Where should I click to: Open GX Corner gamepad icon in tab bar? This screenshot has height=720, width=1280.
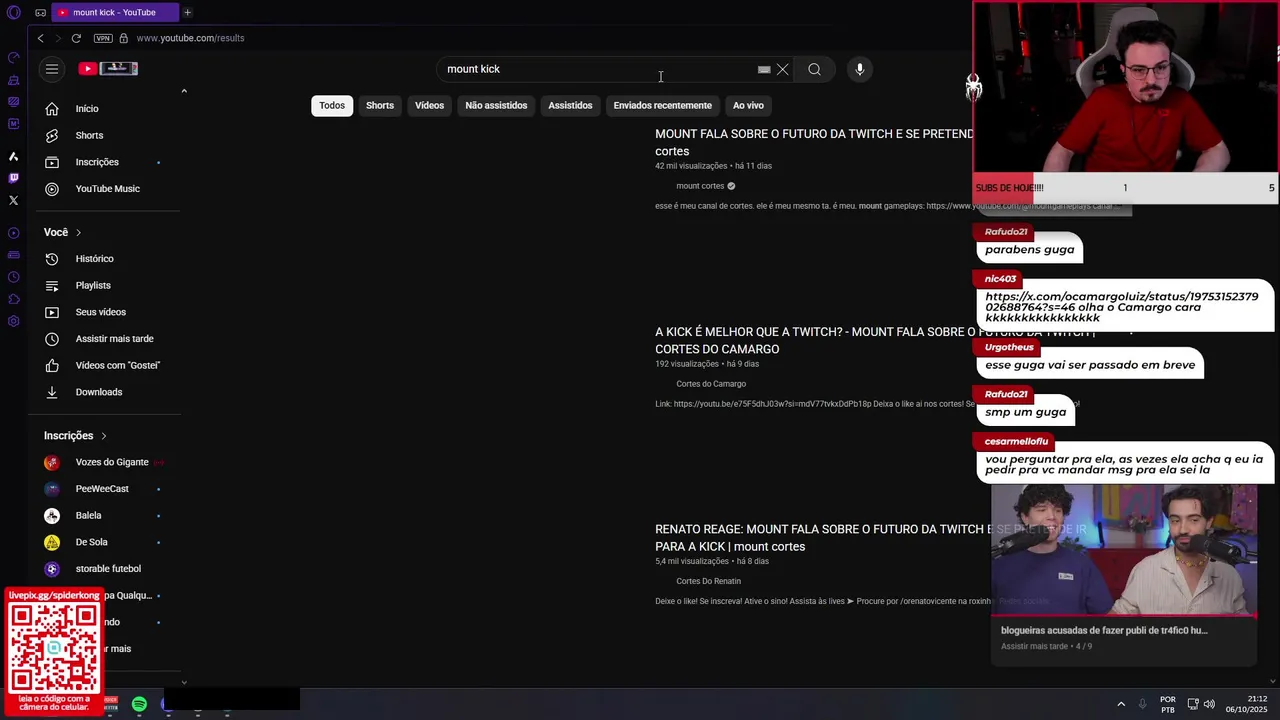40,12
